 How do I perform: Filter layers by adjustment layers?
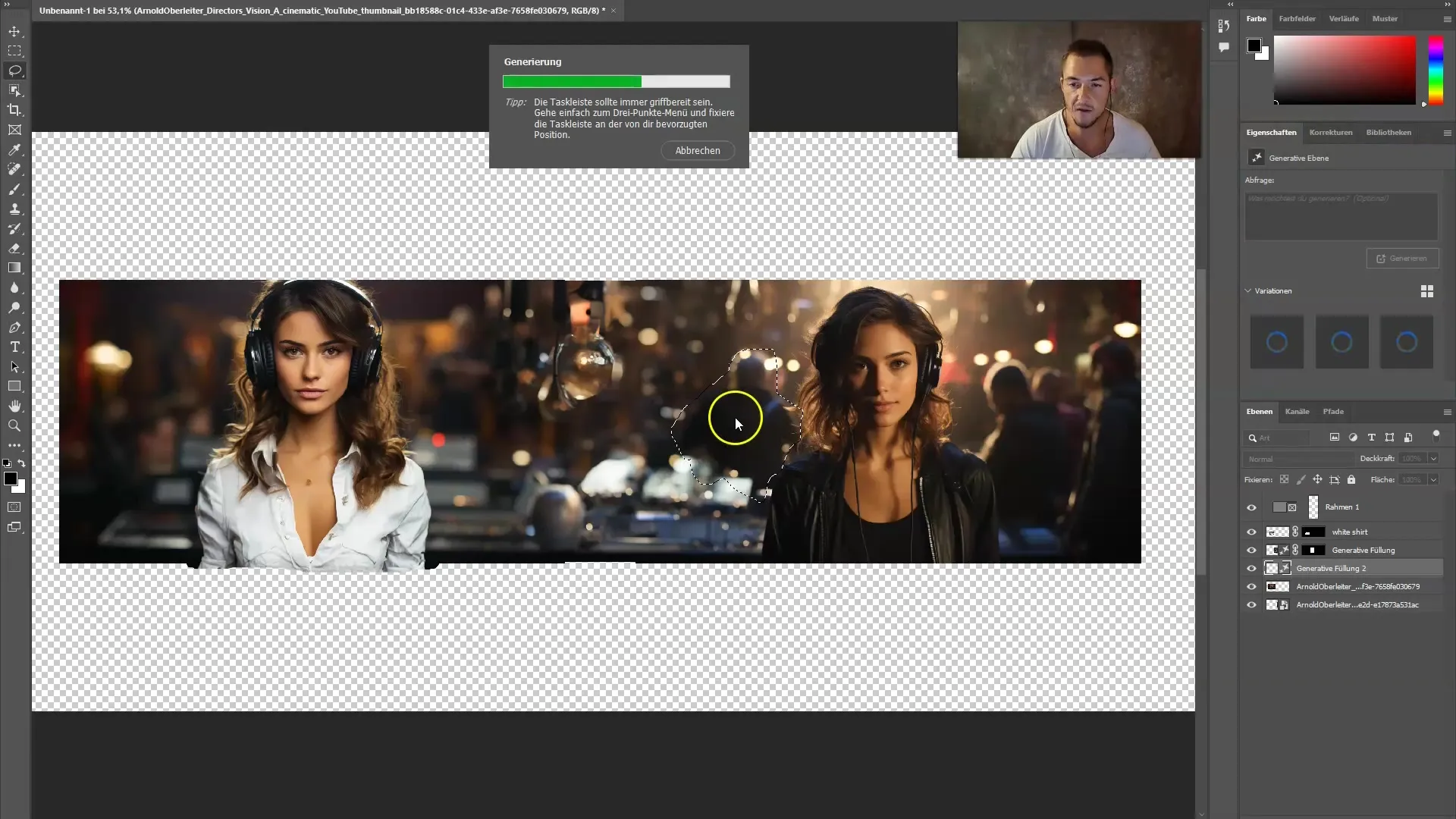point(1353,438)
